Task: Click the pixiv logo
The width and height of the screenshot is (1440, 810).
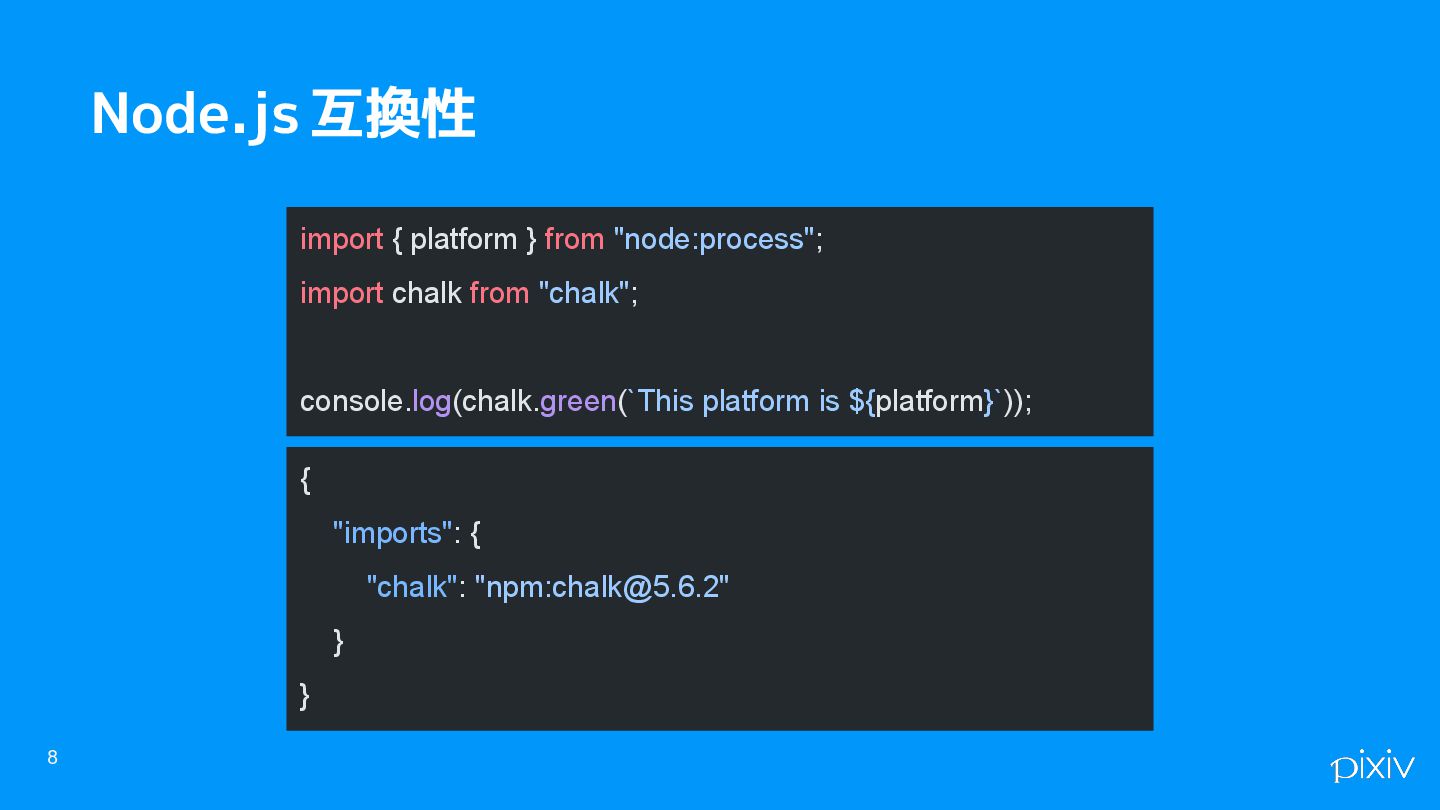Action: [x=1372, y=765]
